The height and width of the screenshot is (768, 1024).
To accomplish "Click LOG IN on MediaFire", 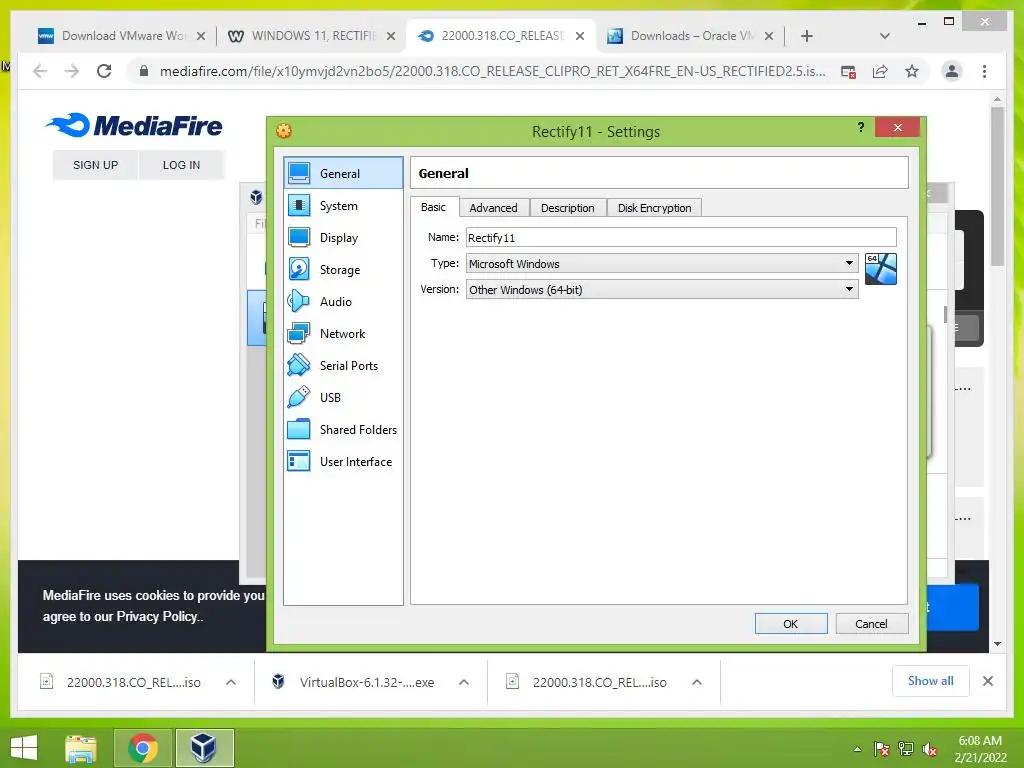I will pyautogui.click(x=181, y=165).
